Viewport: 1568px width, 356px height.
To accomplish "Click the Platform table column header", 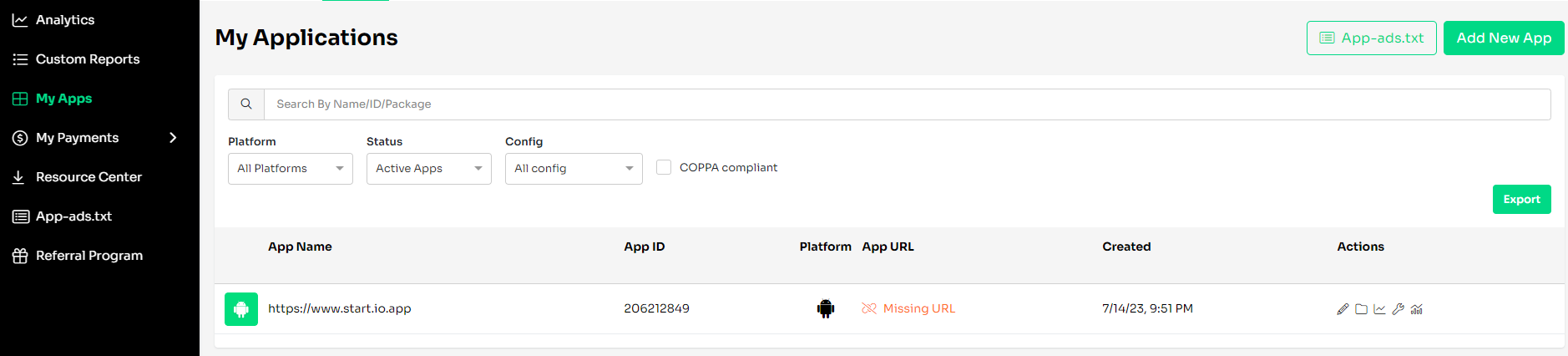I will (826, 247).
